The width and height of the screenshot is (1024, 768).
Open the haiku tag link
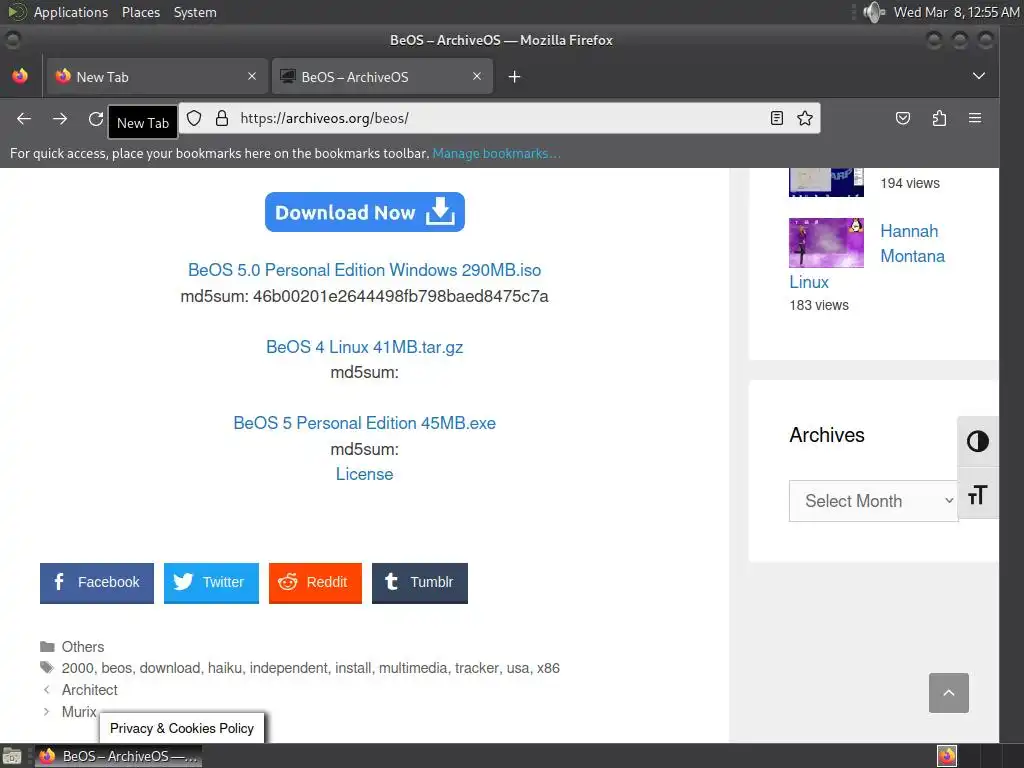pos(224,668)
